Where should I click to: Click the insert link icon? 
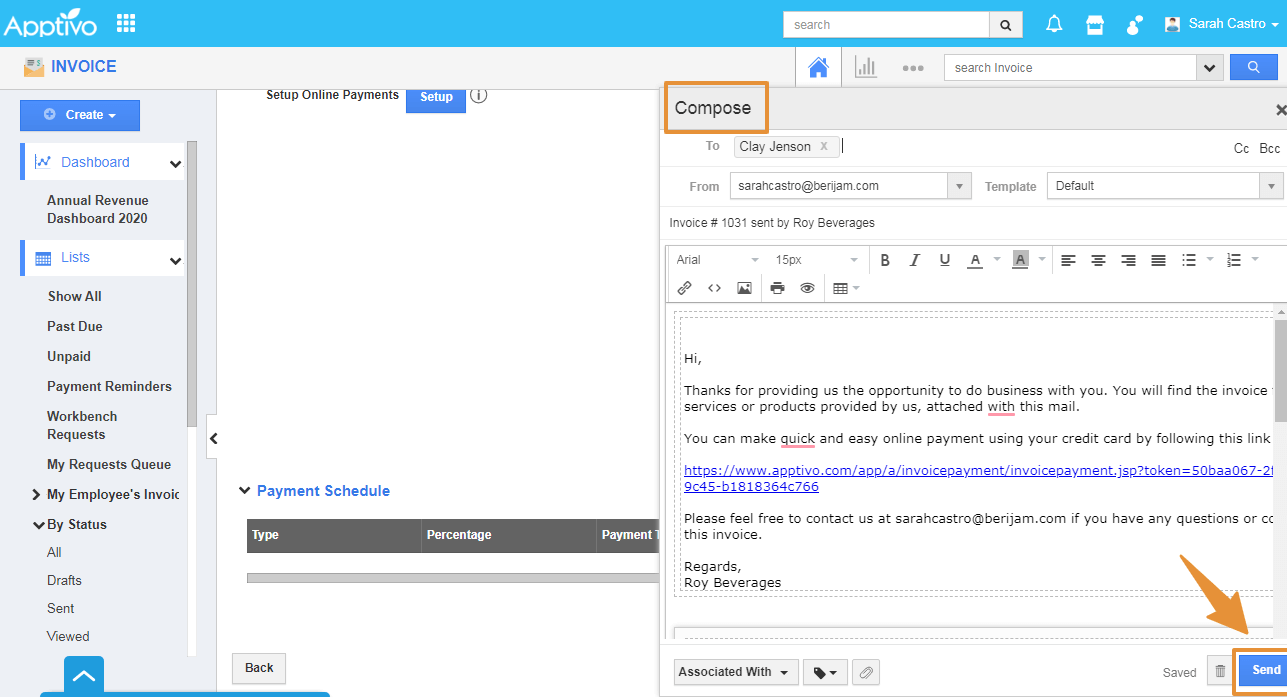pyautogui.click(x=684, y=288)
